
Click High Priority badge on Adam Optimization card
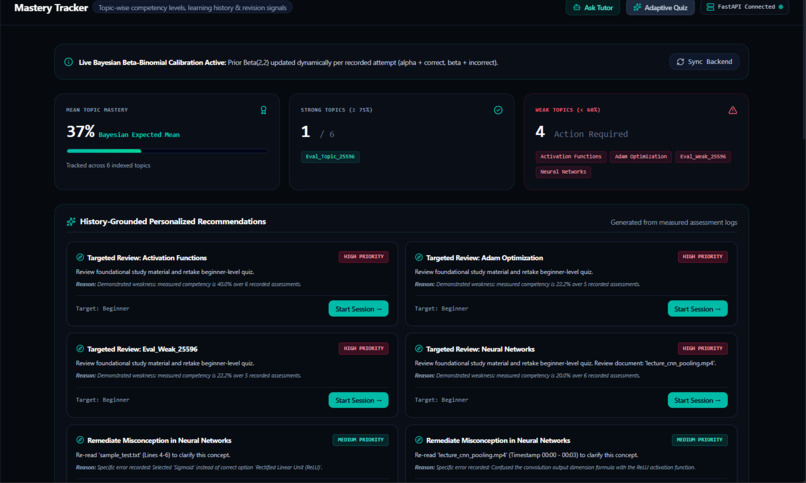[x=702, y=256]
